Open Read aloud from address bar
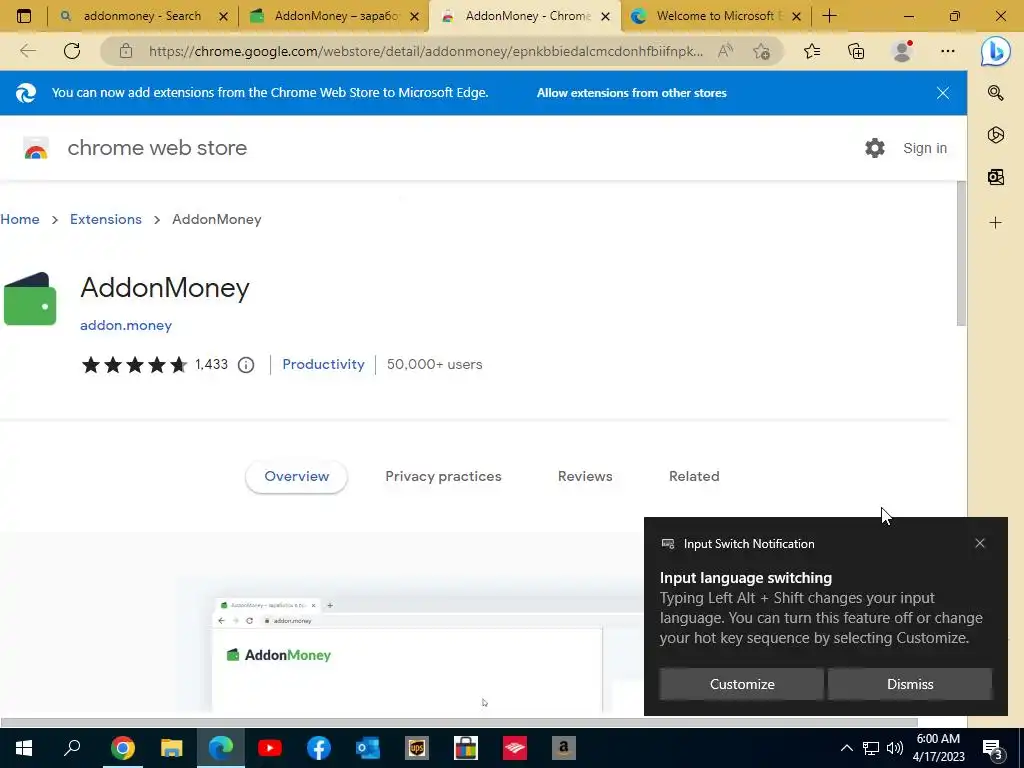1024x768 pixels. (x=725, y=51)
